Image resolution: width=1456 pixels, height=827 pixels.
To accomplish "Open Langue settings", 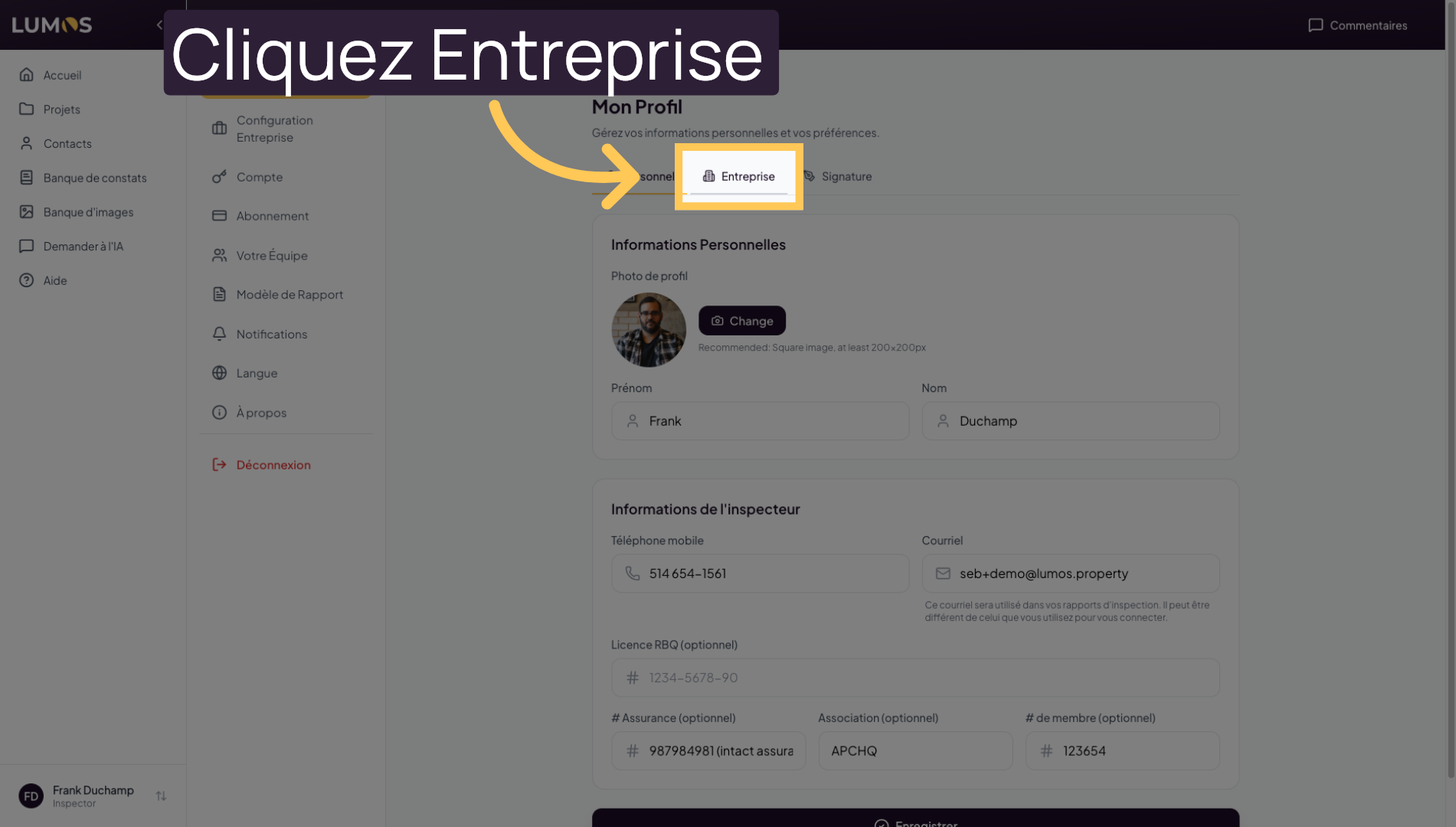I will click(257, 374).
